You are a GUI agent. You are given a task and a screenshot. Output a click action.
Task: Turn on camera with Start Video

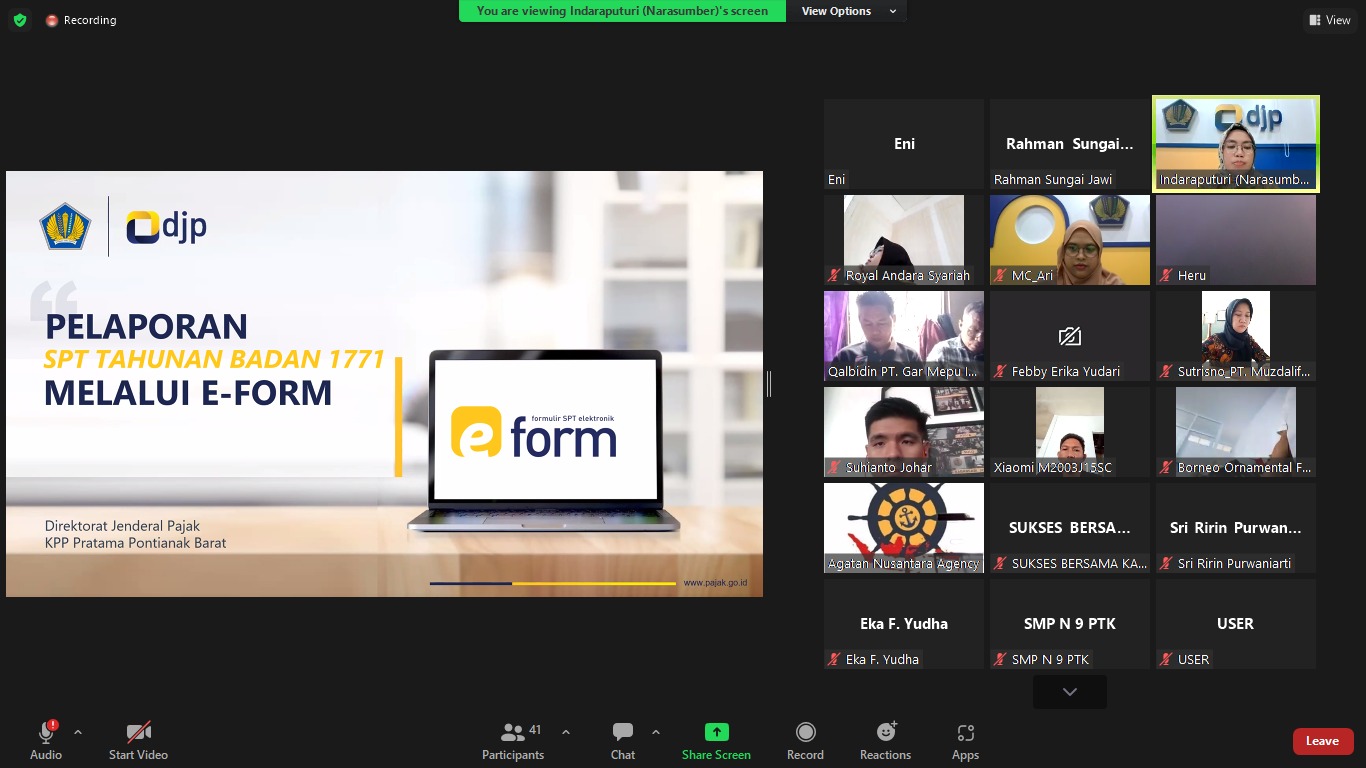point(138,741)
